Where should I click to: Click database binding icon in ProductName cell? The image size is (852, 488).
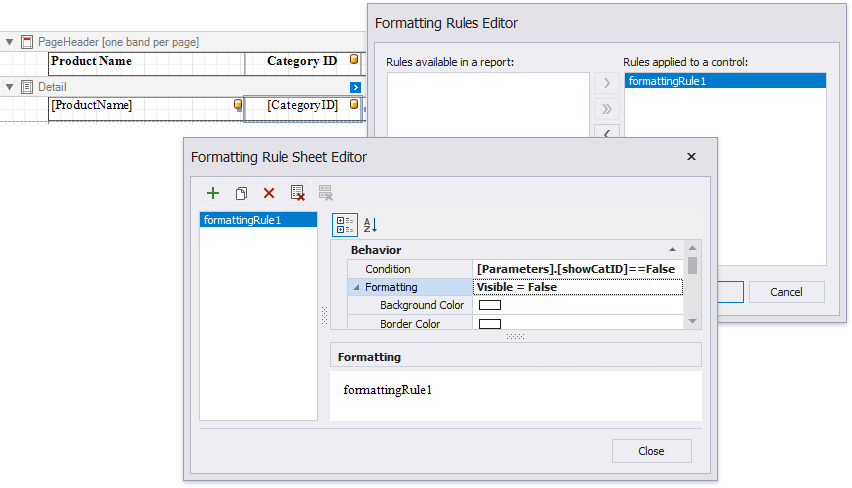(238, 105)
